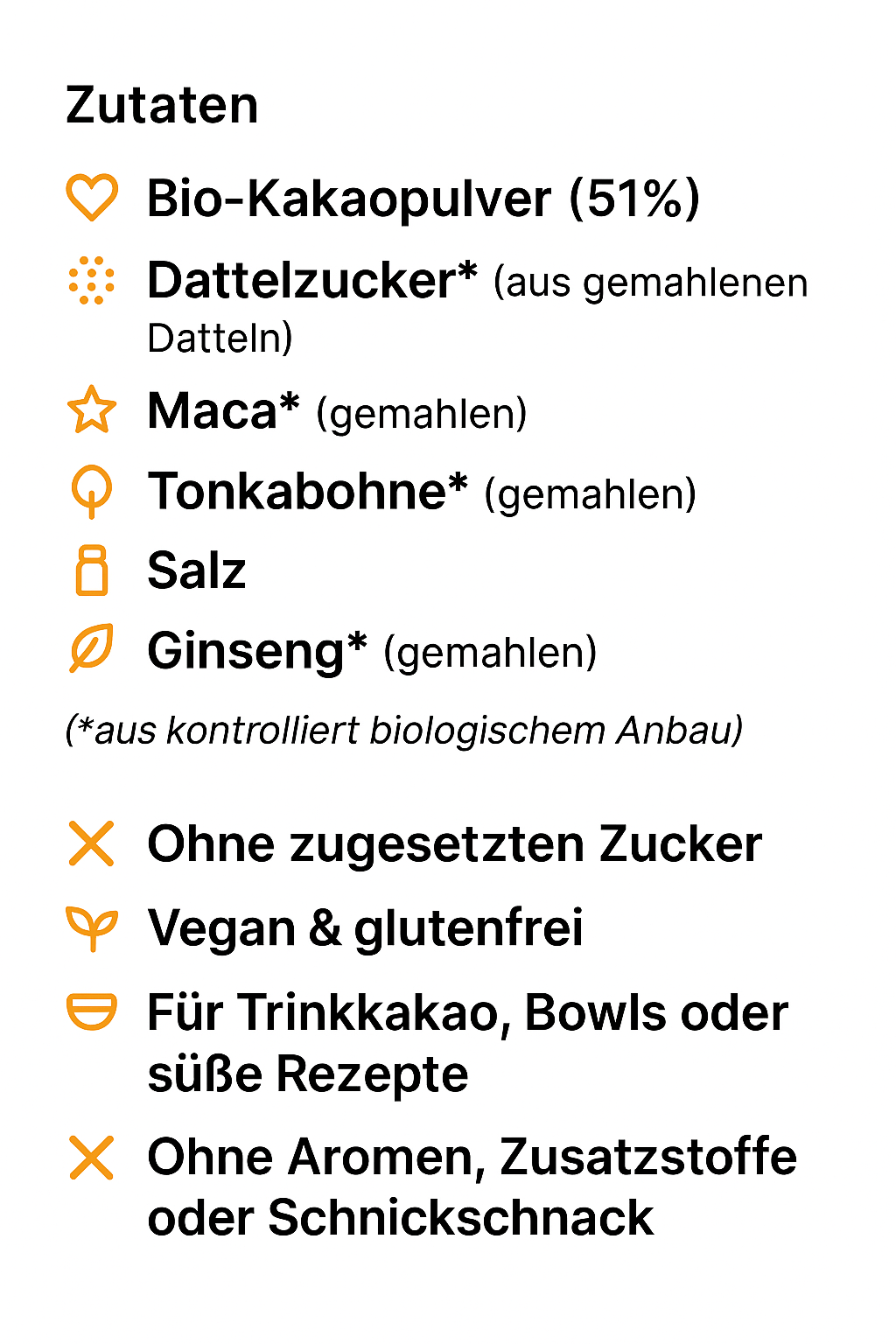Click the kontrolliert biologischem Anbau footnote

click(x=404, y=730)
